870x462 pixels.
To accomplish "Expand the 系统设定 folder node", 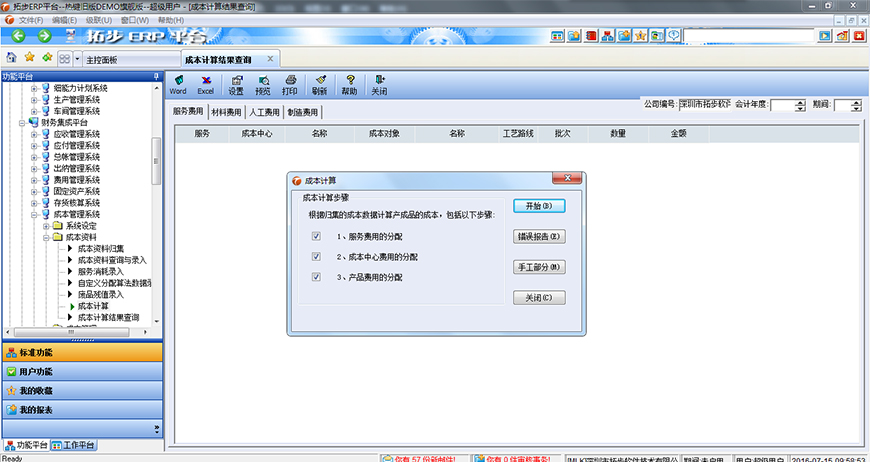I will (46, 226).
